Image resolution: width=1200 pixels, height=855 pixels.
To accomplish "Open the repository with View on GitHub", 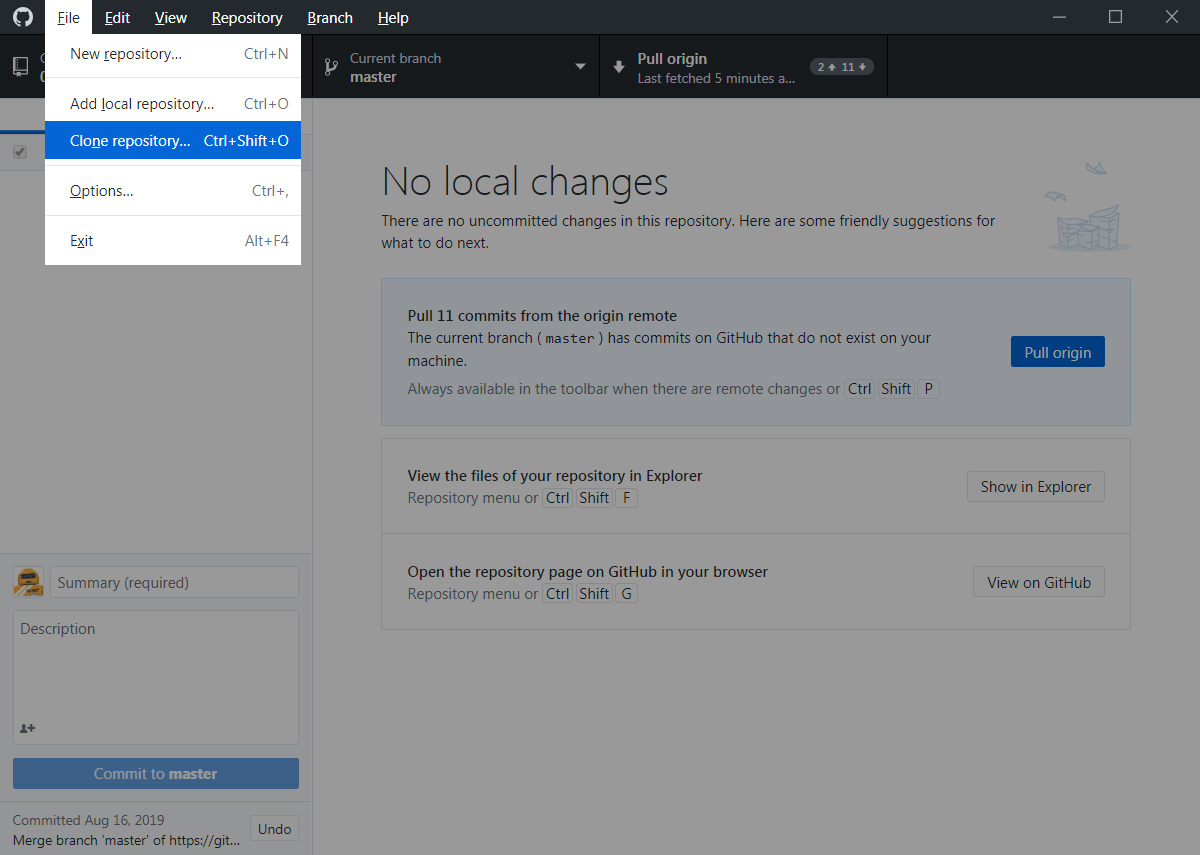I will (x=1038, y=581).
